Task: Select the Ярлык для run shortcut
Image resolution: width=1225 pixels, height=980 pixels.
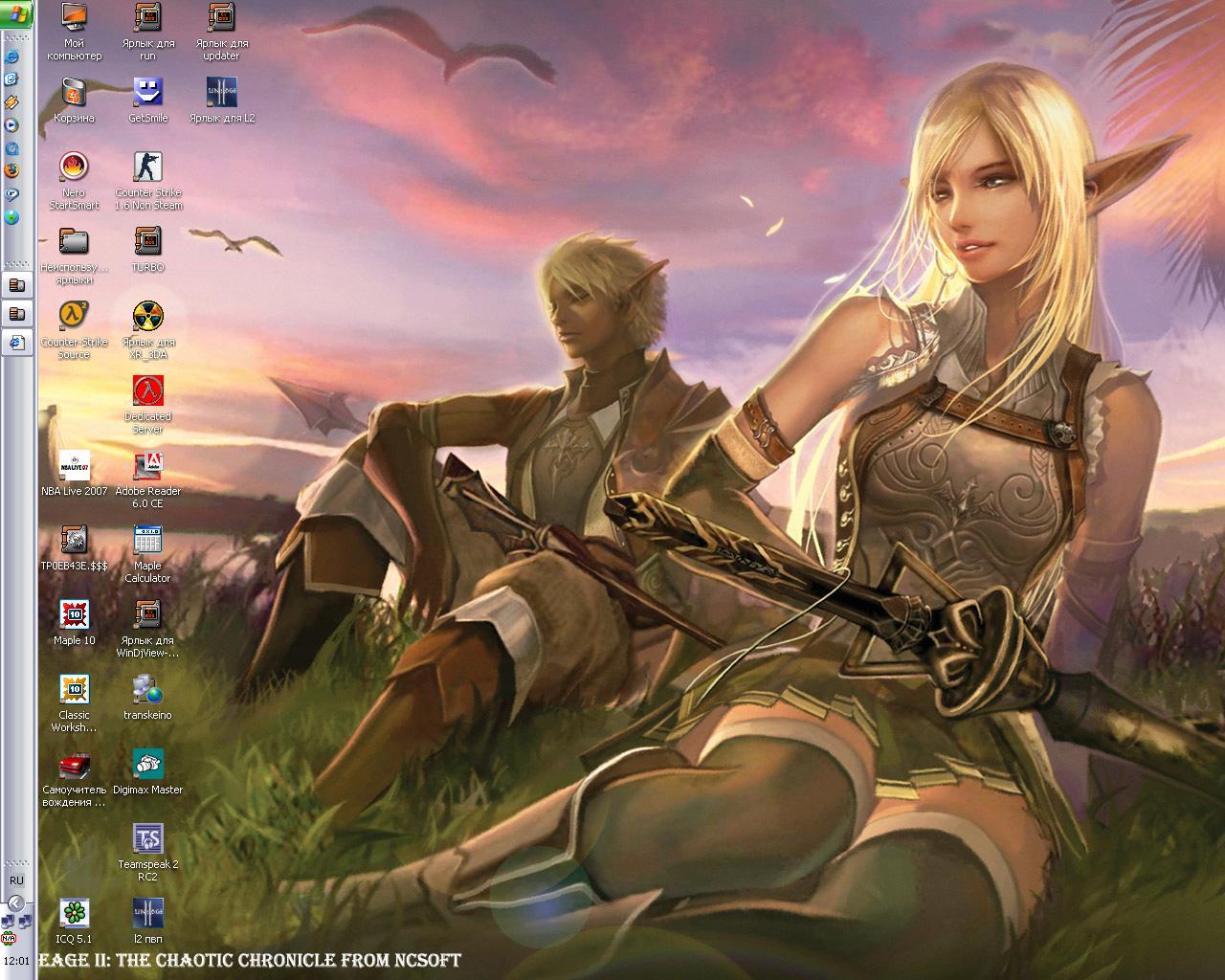Action: point(147,32)
